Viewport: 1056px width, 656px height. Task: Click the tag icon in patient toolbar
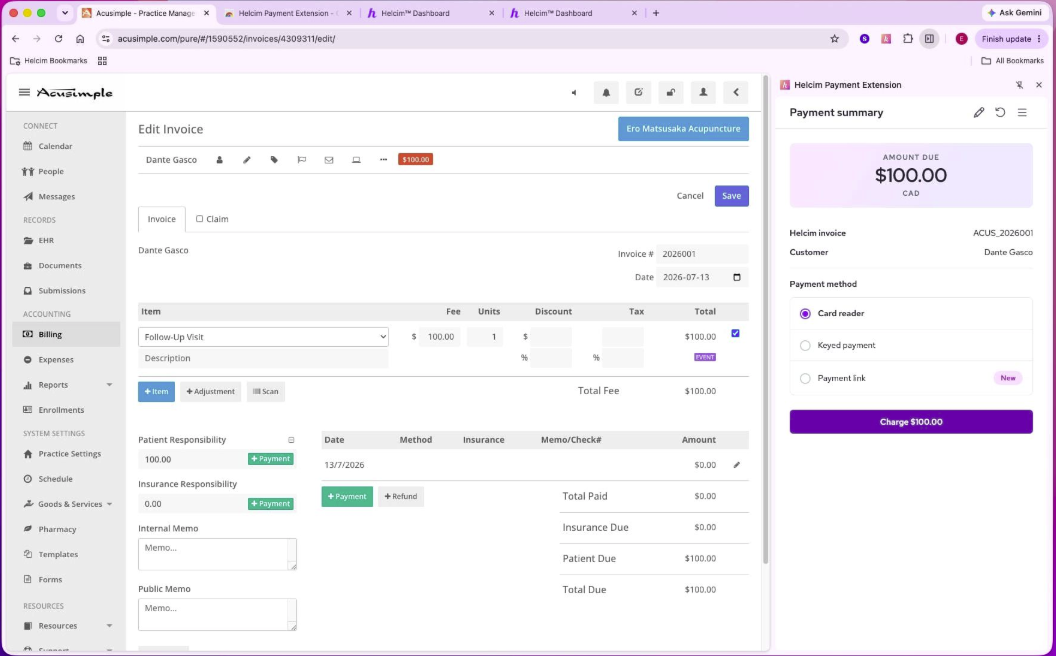tap(274, 160)
